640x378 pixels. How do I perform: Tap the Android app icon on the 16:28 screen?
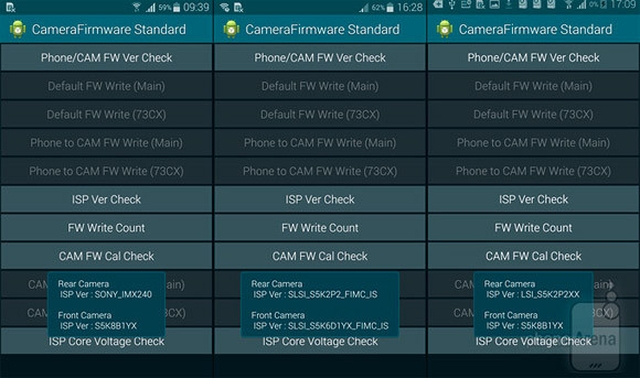click(x=231, y=29)
